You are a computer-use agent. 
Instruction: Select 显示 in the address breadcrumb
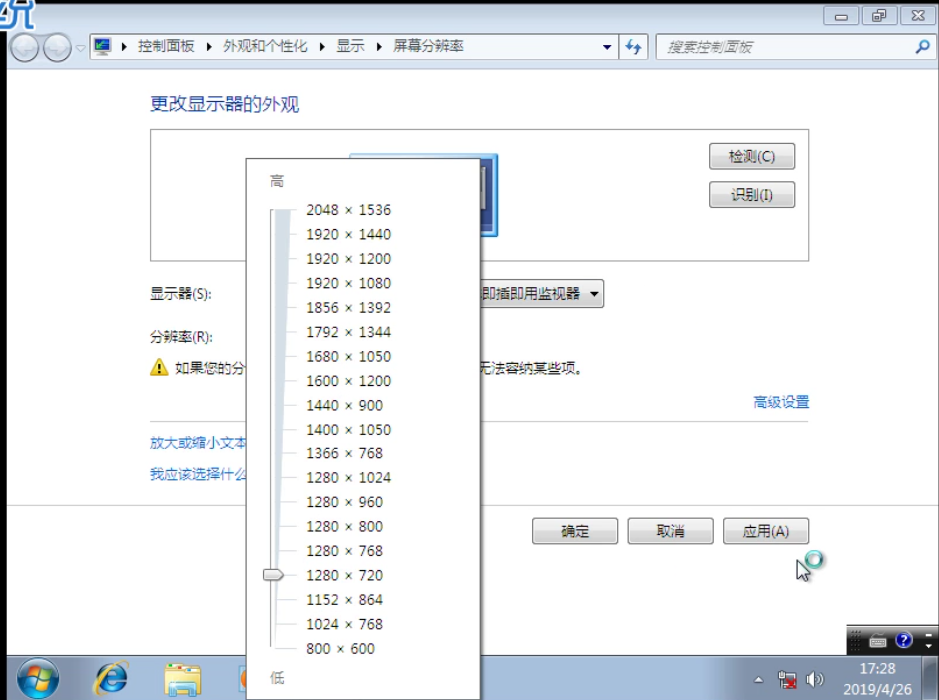tap(350, 46)
